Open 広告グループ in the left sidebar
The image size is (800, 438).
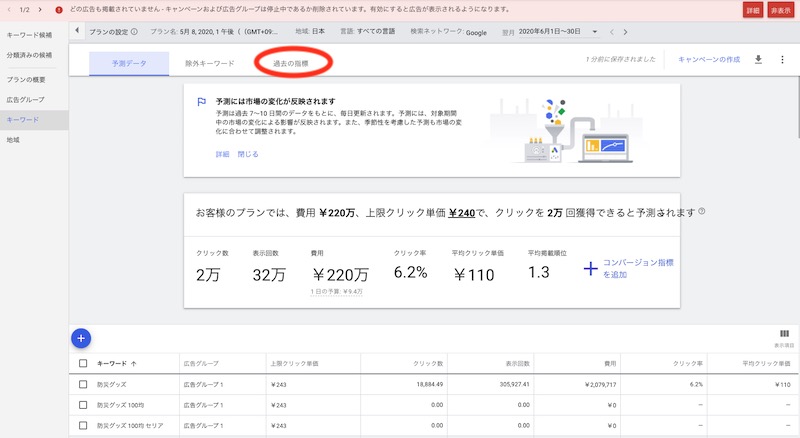coord(26,100)
